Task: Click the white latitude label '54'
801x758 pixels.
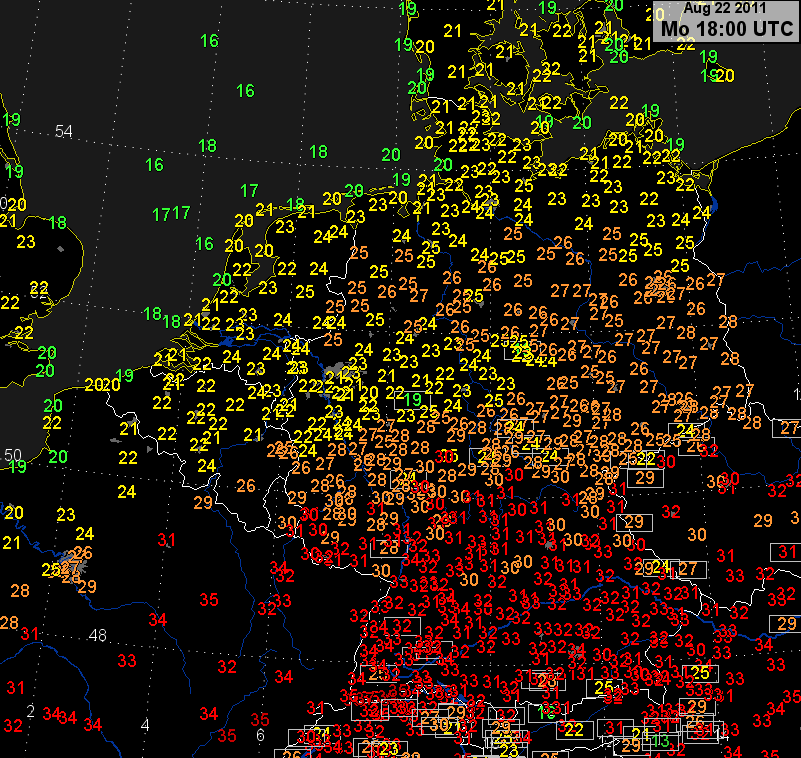Action: point(64,132)
